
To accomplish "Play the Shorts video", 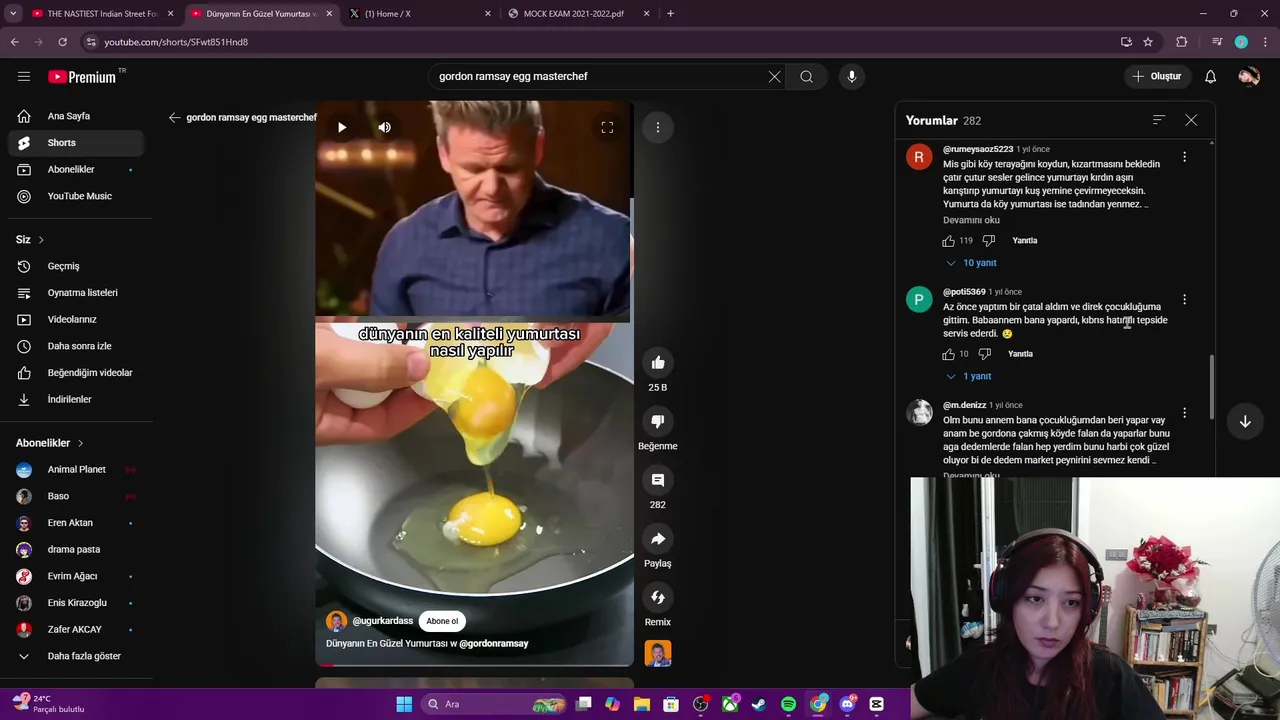I will [342, 127].
